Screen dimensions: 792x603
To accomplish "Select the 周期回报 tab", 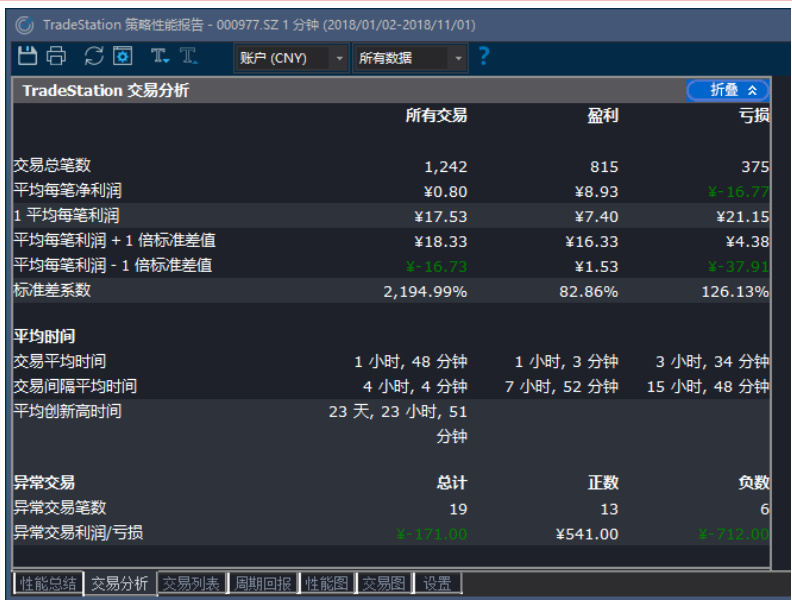I will [263, 583].
